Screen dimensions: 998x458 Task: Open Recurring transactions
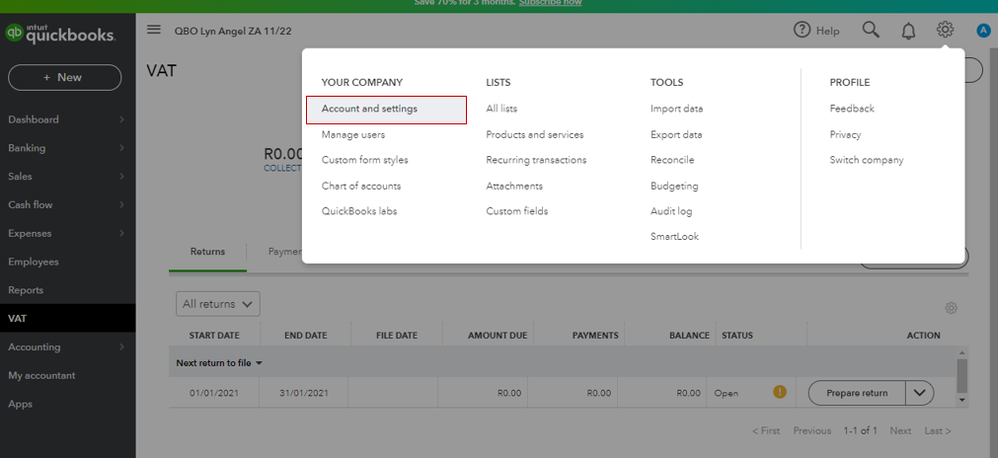pos(536,160)
